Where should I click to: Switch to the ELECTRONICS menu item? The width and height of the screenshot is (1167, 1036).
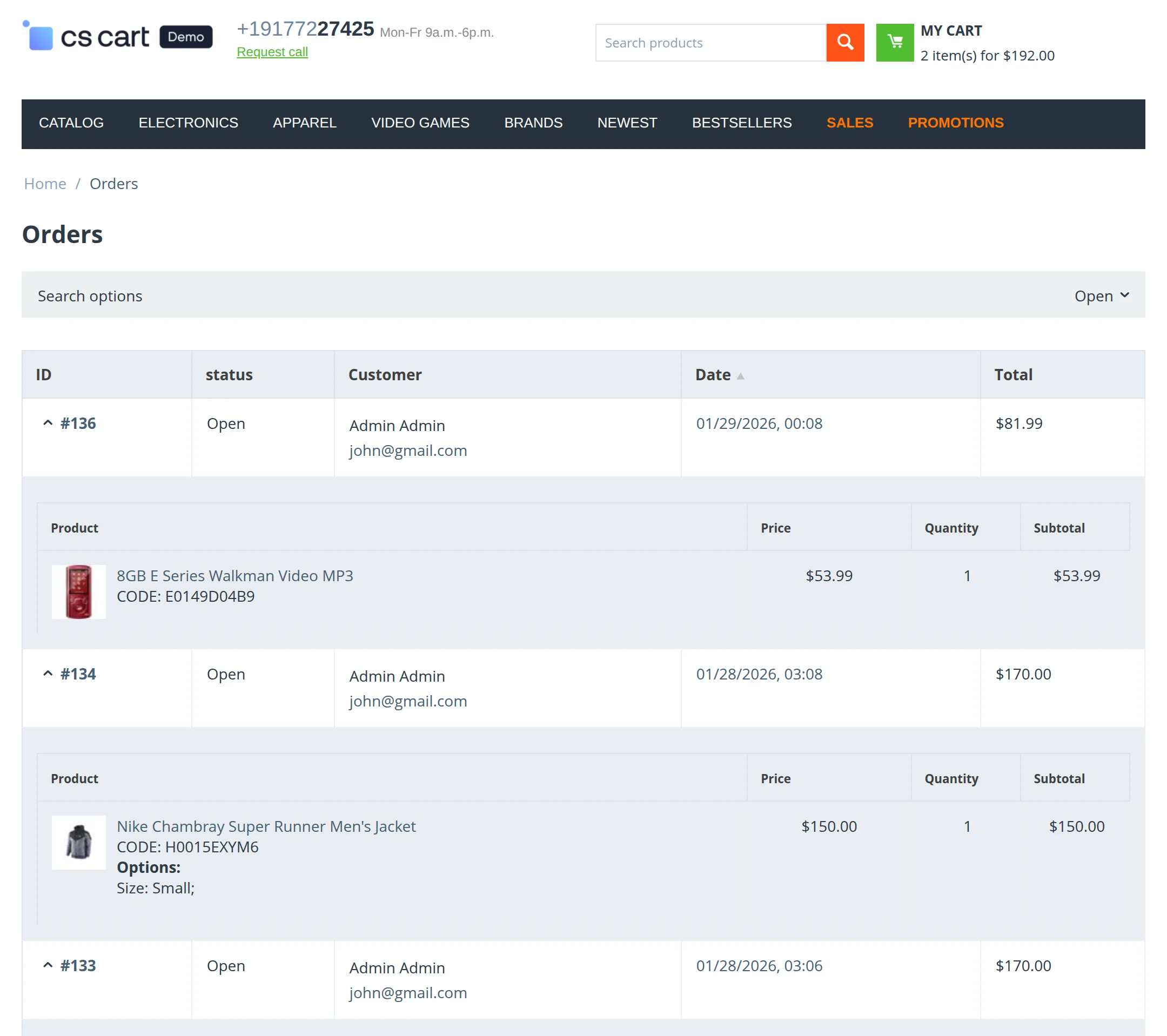[188, 123]
